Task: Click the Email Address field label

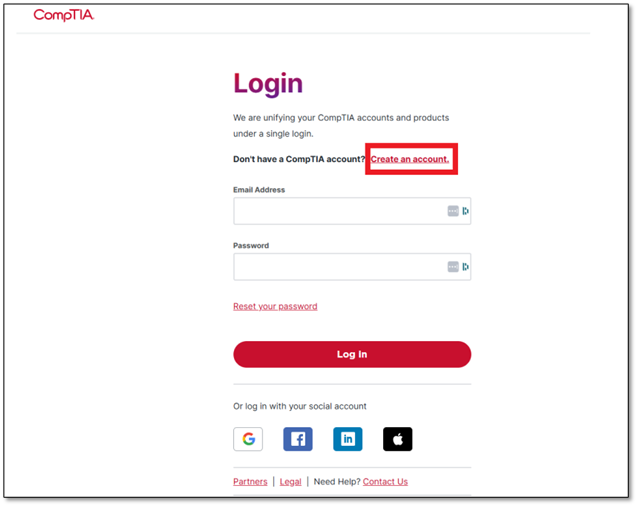Action: [259, 190]
